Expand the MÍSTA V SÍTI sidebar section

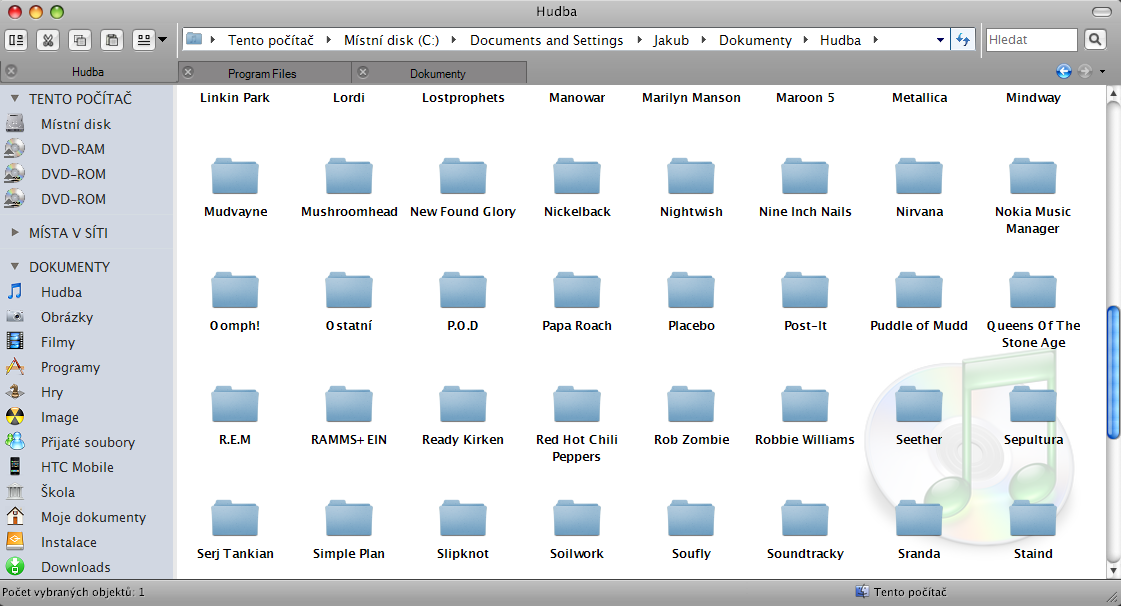pyautogui.click(x=14, y=232)
